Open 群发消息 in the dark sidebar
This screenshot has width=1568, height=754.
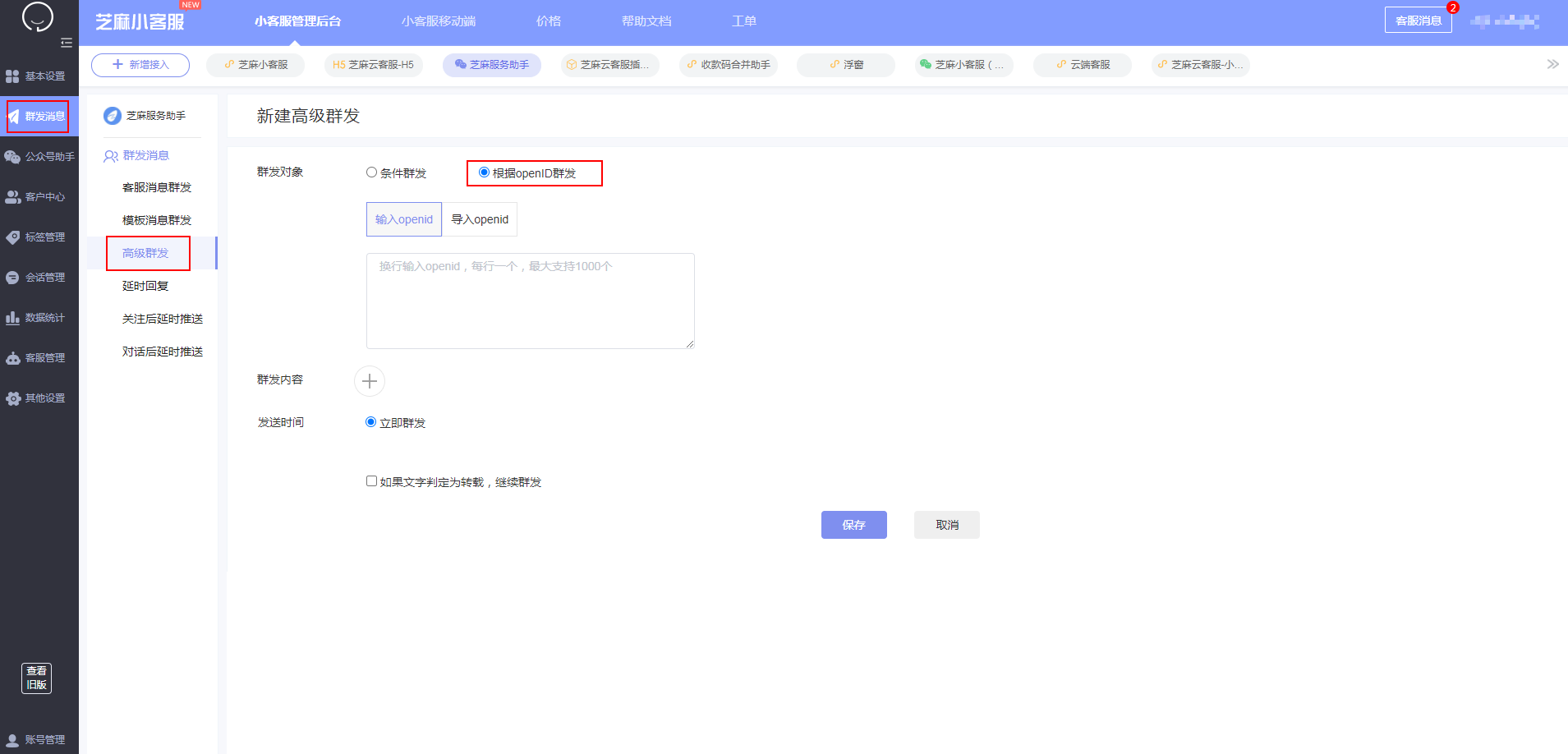click(38, 117)
